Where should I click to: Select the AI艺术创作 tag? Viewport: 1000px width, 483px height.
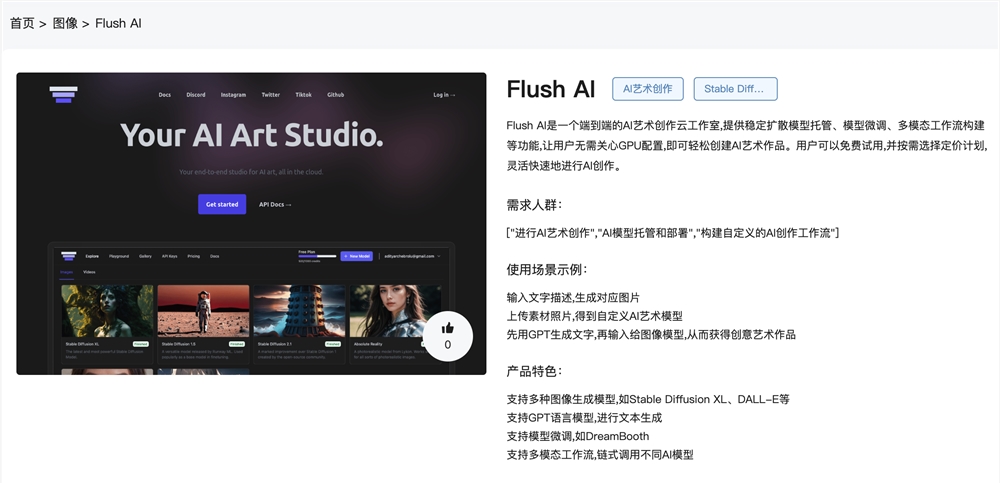(647, 89)
